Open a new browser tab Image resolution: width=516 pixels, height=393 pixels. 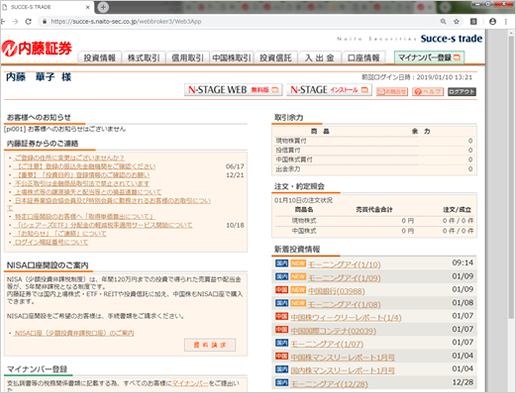(103, 7)
